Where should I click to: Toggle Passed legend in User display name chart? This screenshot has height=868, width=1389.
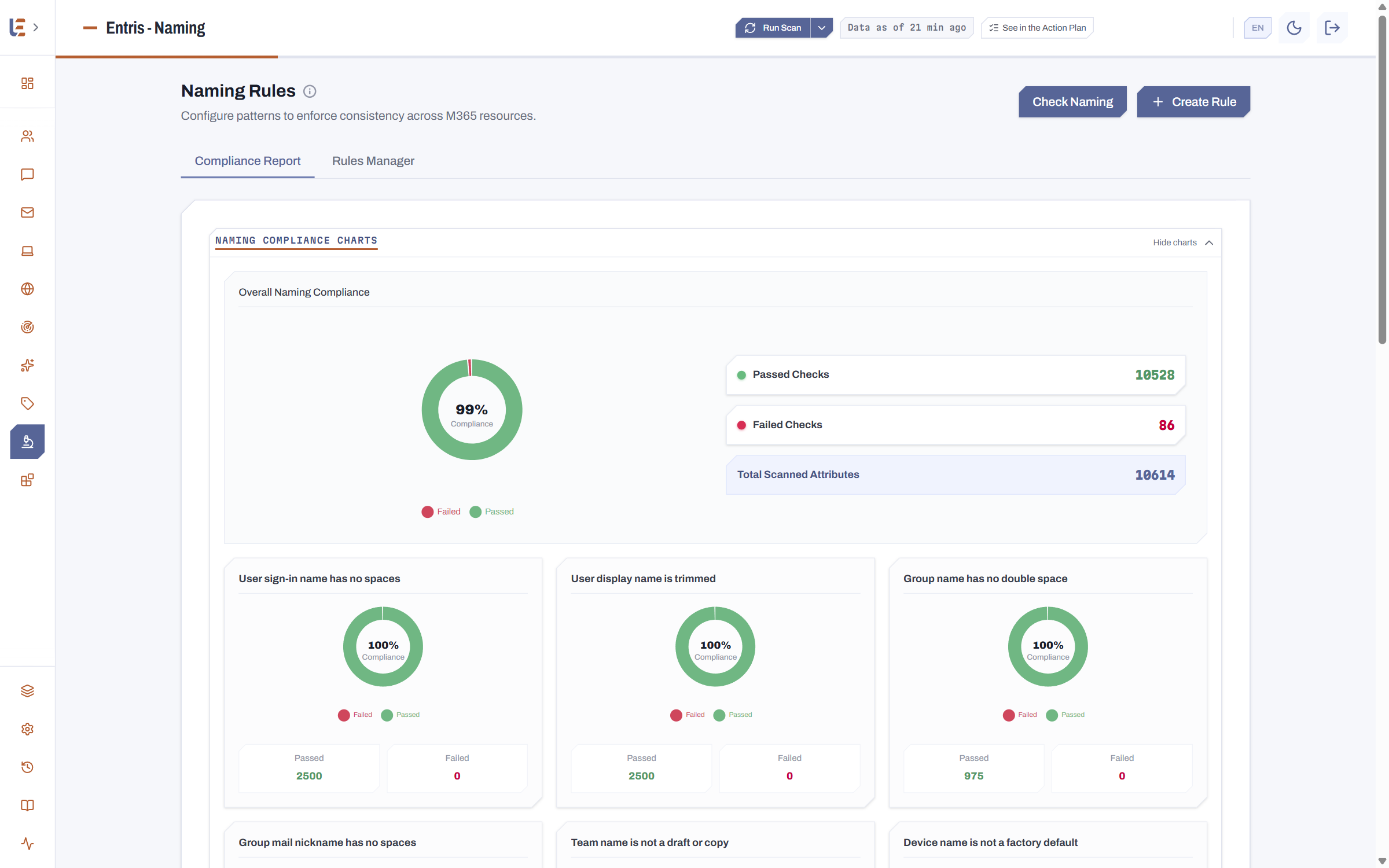click(x=733, y=715)
